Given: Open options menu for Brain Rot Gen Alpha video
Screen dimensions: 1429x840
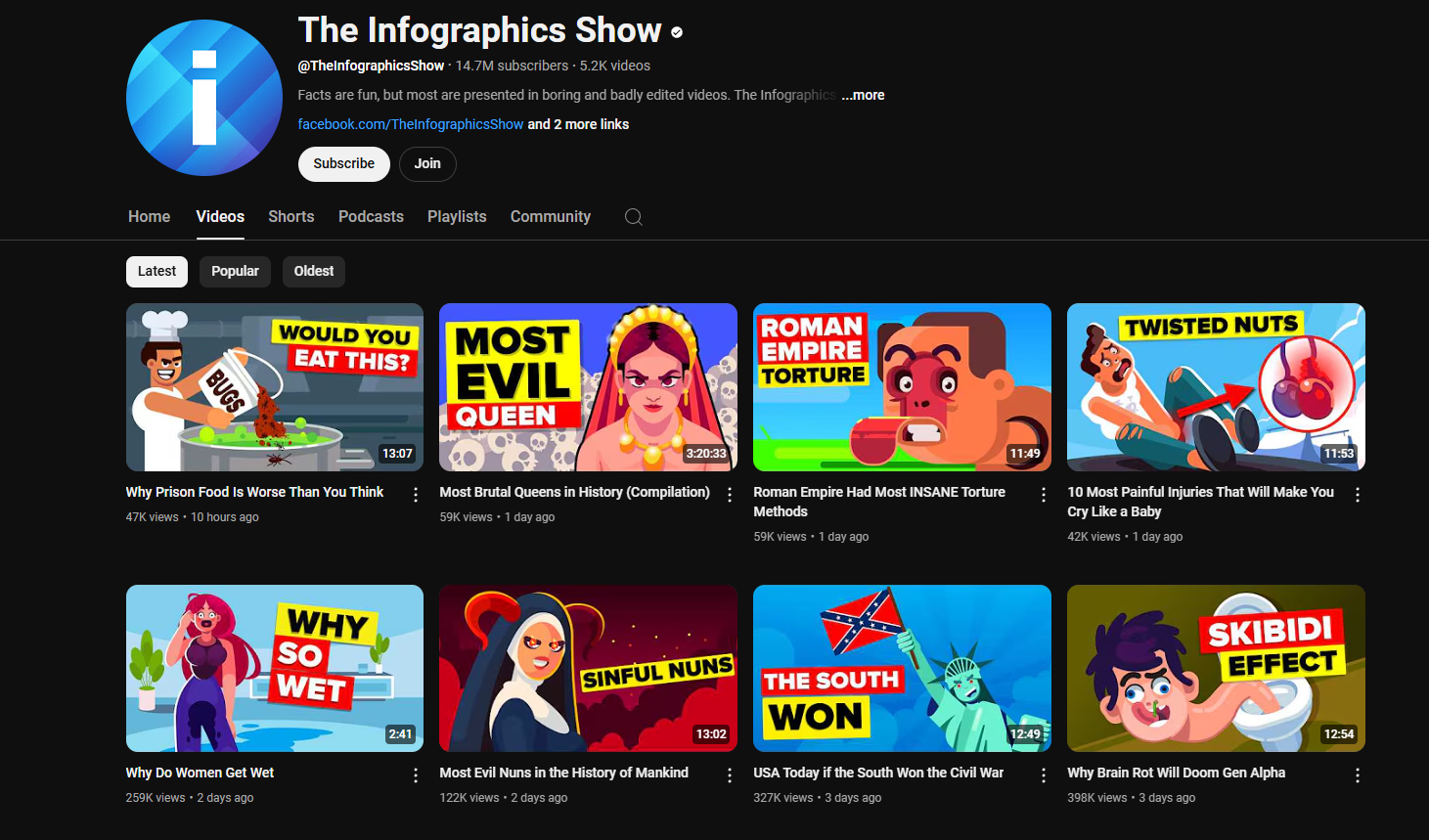Looking at the screenshot, I should [1358, 775].
